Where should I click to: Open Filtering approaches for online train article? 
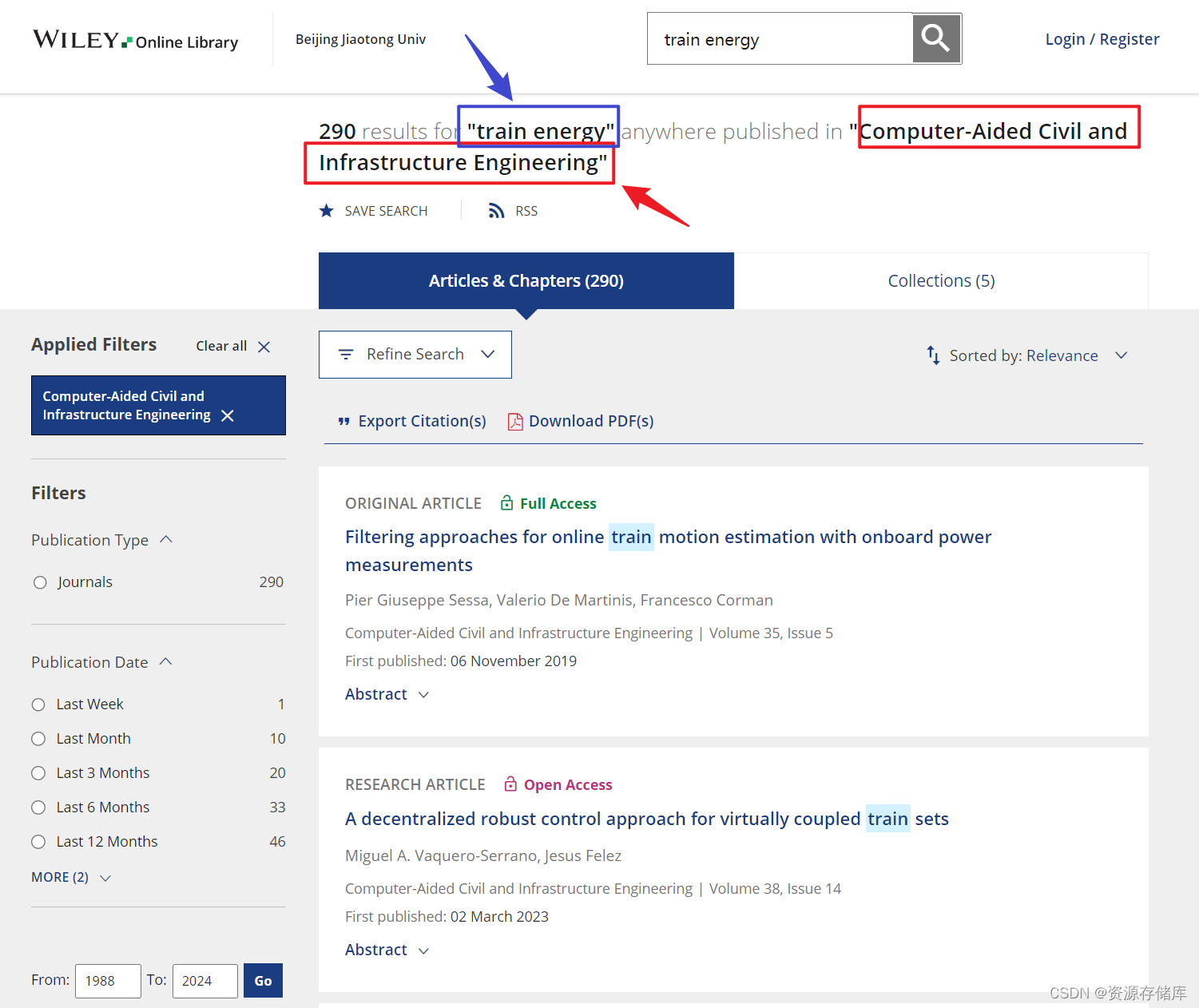[668, 550]
